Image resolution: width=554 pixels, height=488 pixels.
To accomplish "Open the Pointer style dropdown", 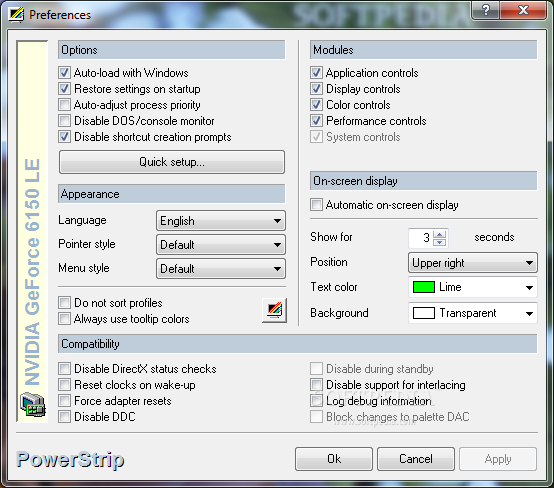I will tap(221, 245).
